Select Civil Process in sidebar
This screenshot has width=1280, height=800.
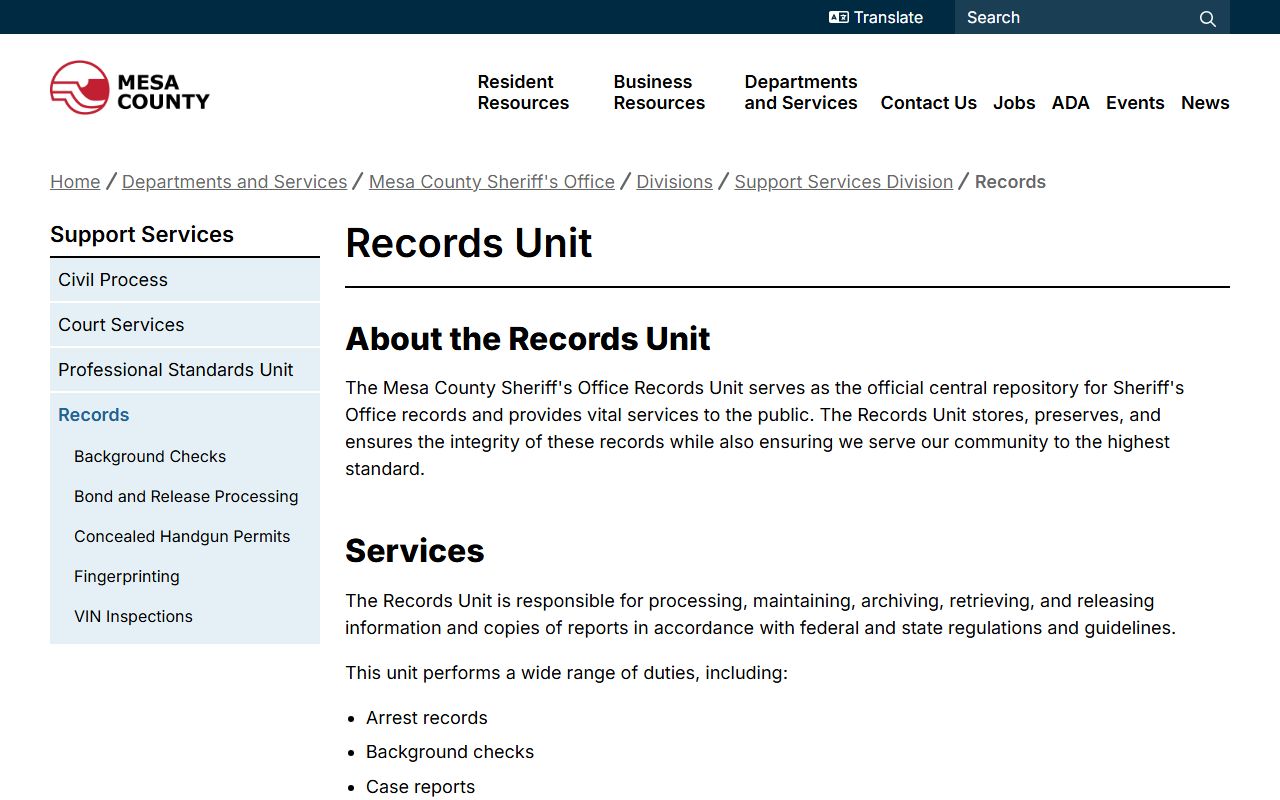tap(185, 280)
